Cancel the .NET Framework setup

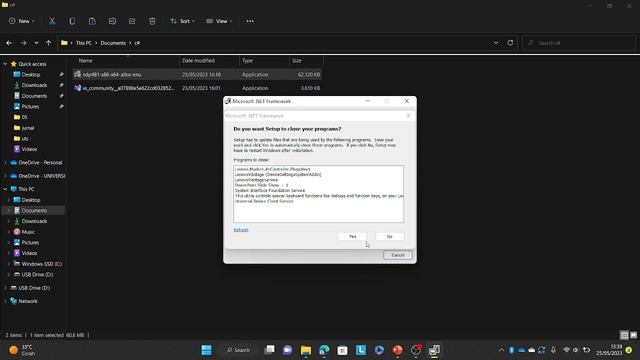398,255
